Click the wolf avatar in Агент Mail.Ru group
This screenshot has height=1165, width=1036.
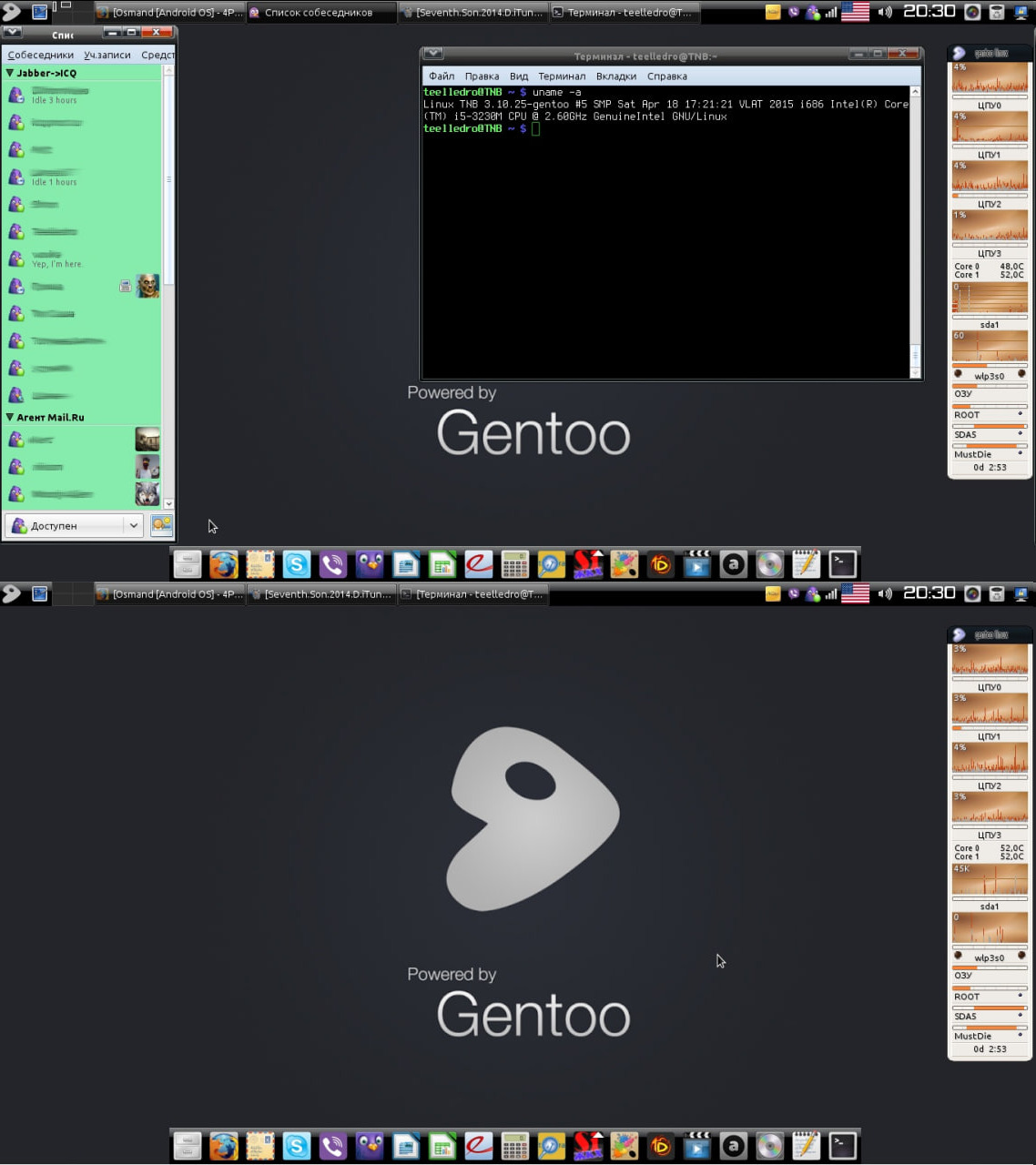tap(147, 494)
